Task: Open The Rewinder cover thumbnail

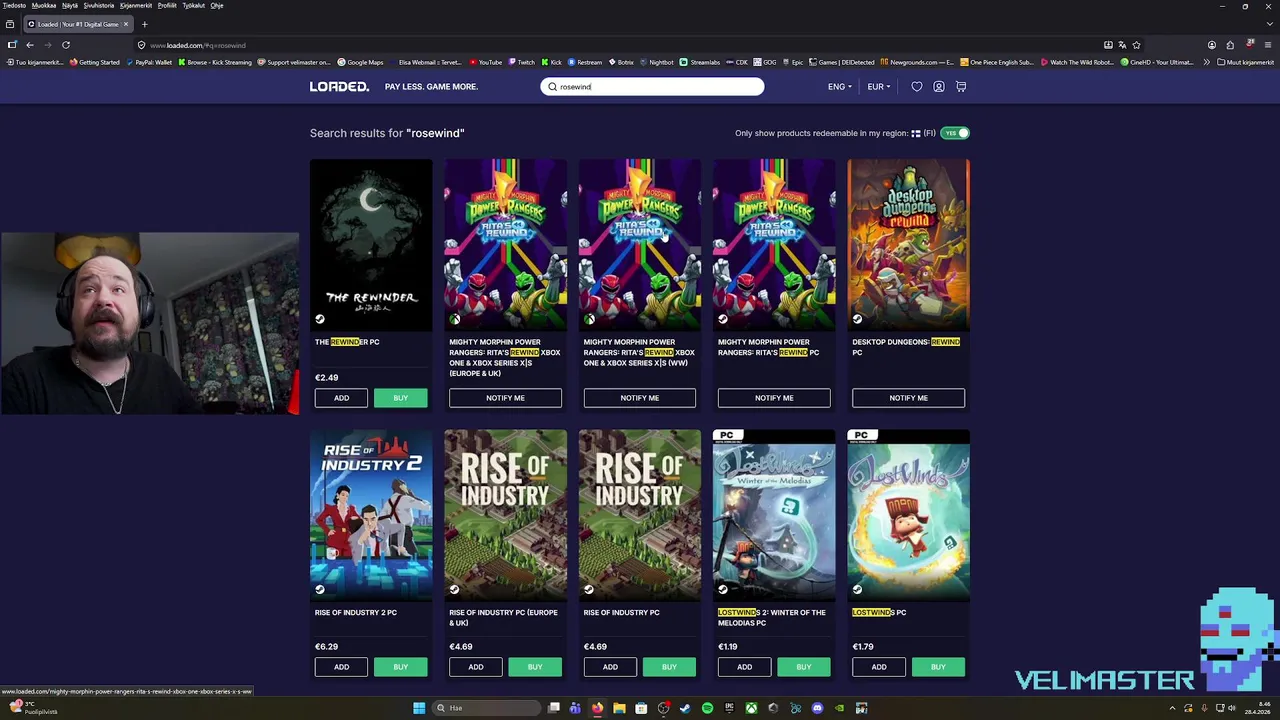Action: 371,244
